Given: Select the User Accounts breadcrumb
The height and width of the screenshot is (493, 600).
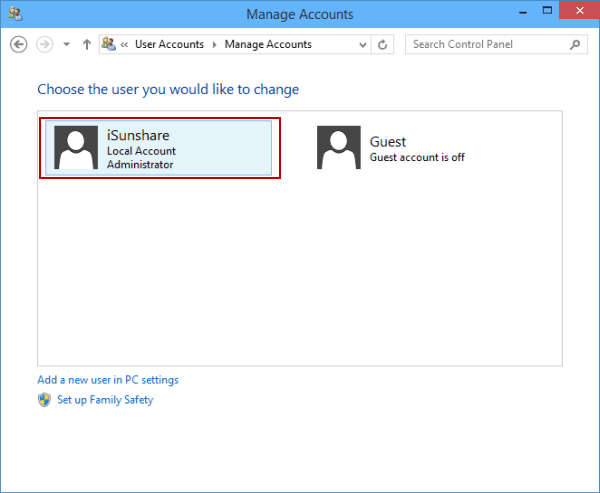Looking at the screenshot, I should [x=169, y=45].
